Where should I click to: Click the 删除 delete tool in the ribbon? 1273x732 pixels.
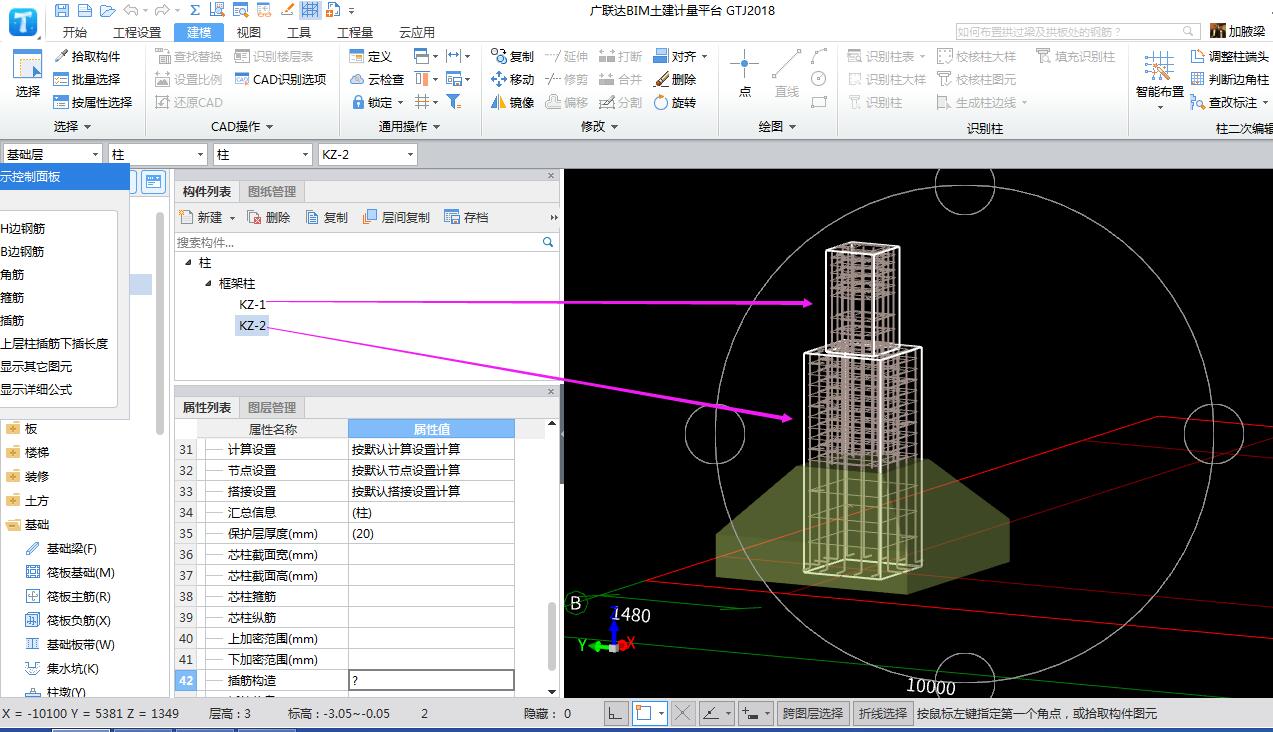coord(675,79)
